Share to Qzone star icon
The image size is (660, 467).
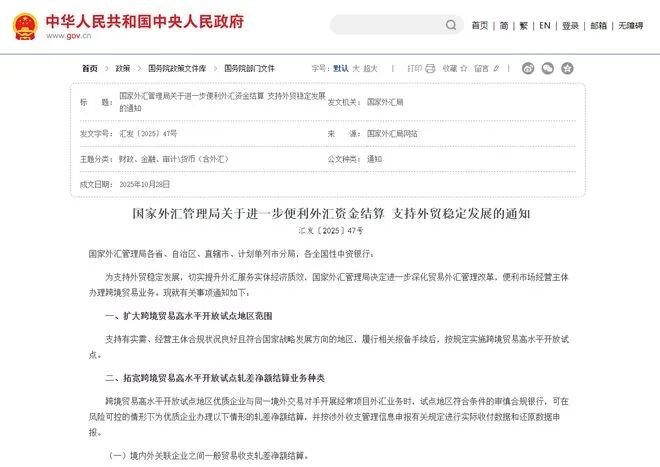pos(568,68)
